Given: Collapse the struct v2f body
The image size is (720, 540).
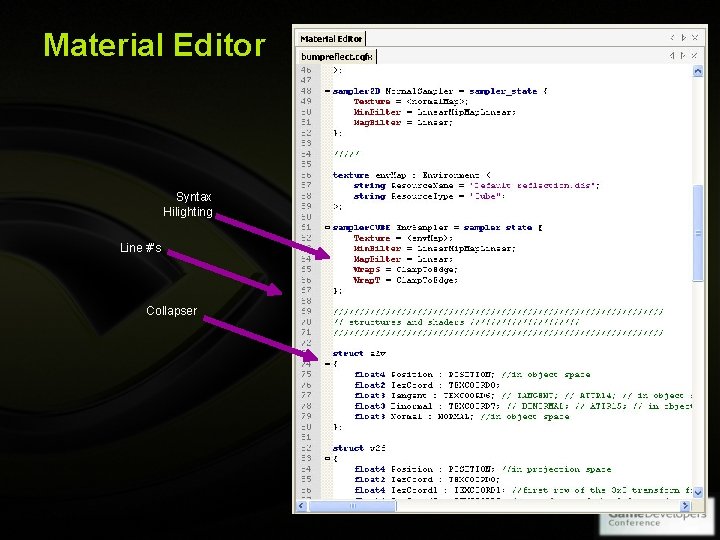Looking at the screenshot, I should [x=327, y=458].
